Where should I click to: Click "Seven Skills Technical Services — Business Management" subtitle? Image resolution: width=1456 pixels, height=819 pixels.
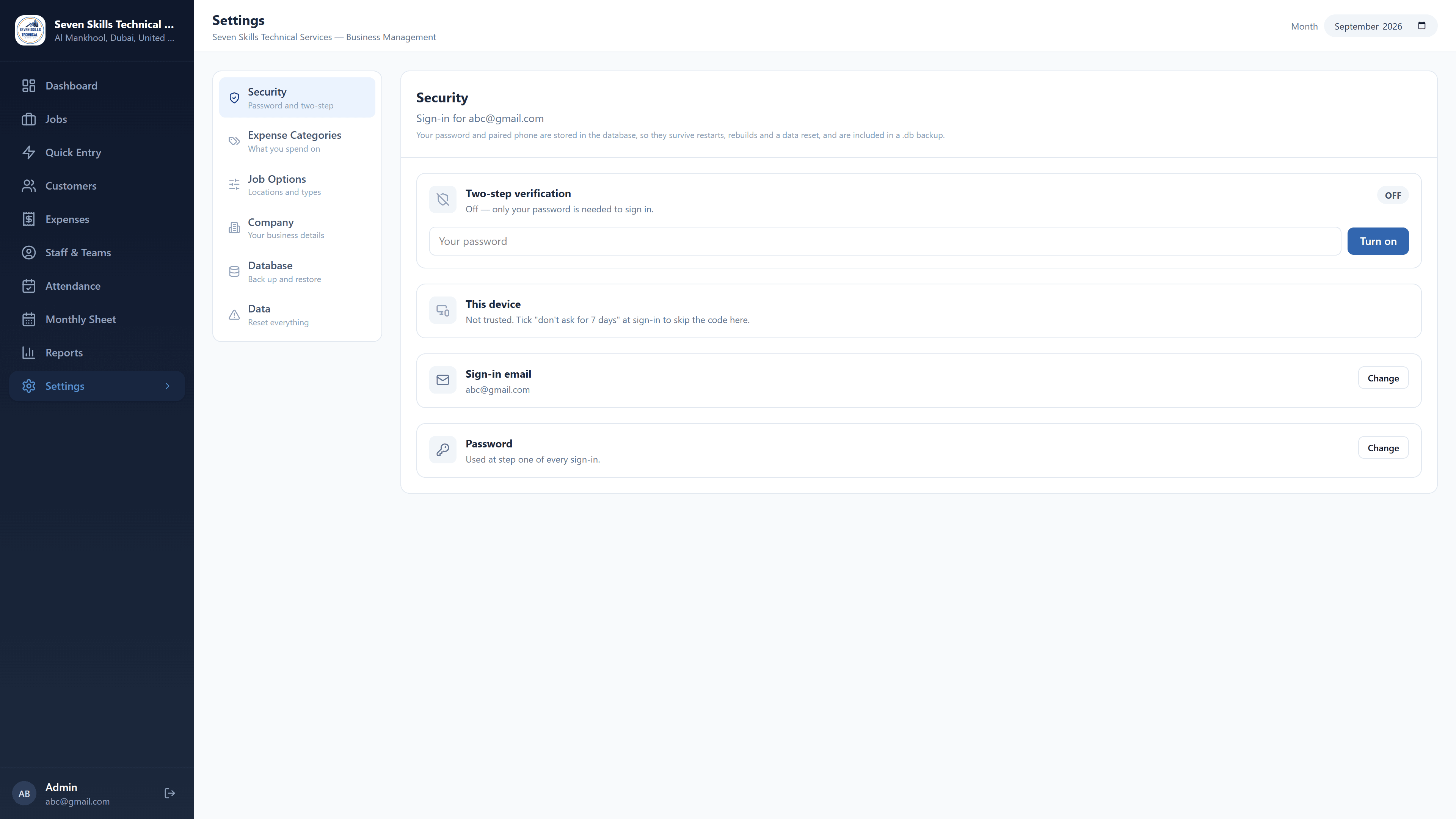324,37
